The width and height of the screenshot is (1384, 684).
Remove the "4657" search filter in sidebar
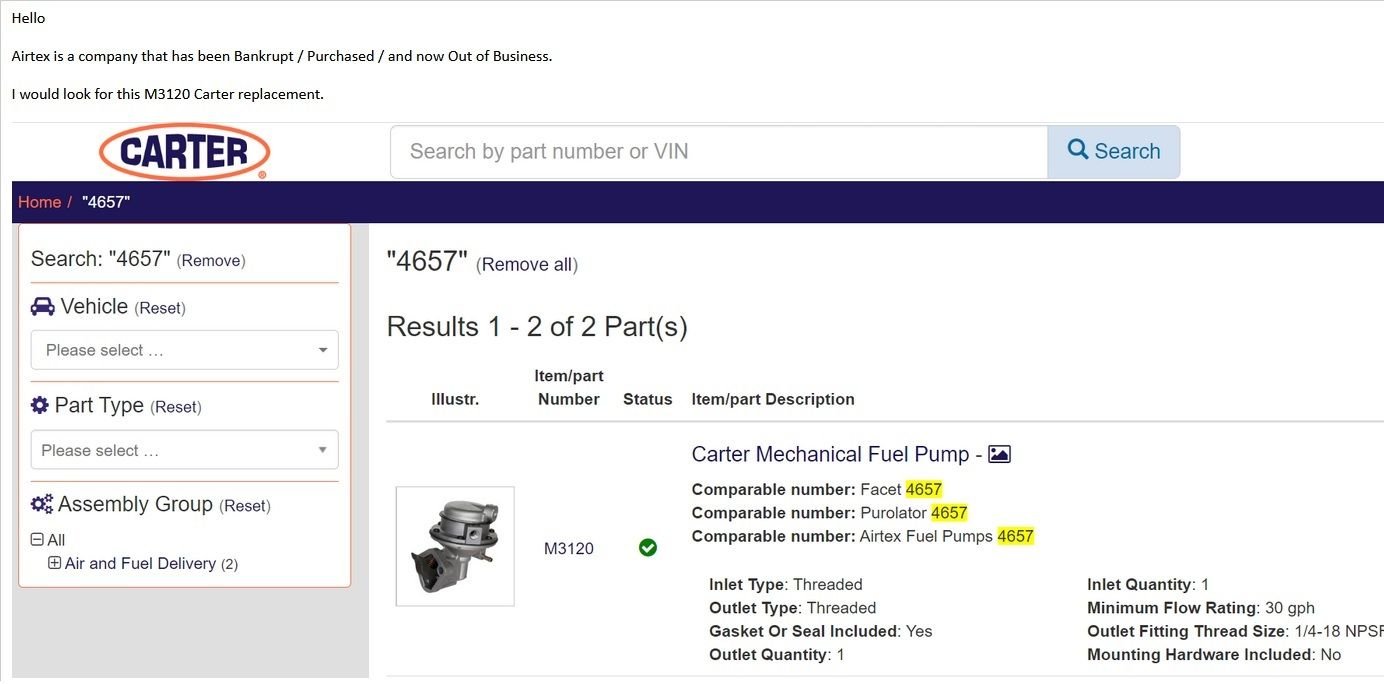(211, 261)
